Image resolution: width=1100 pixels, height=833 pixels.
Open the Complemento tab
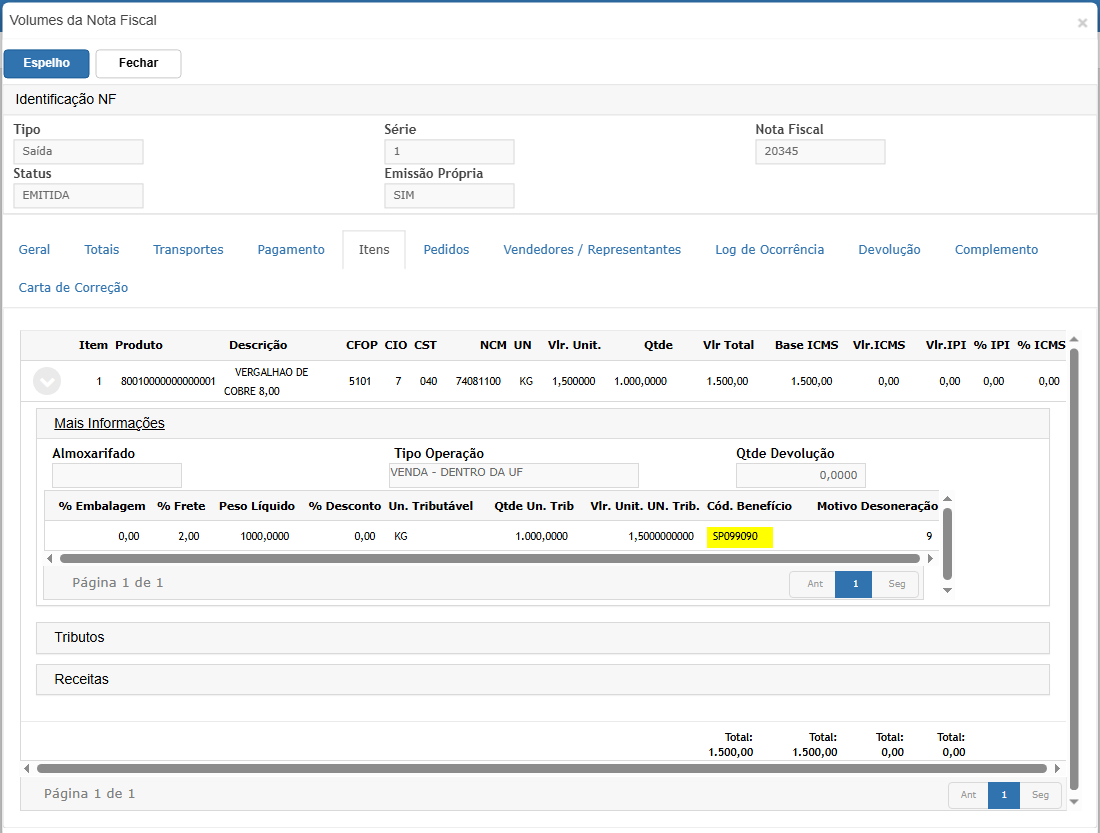996,250
